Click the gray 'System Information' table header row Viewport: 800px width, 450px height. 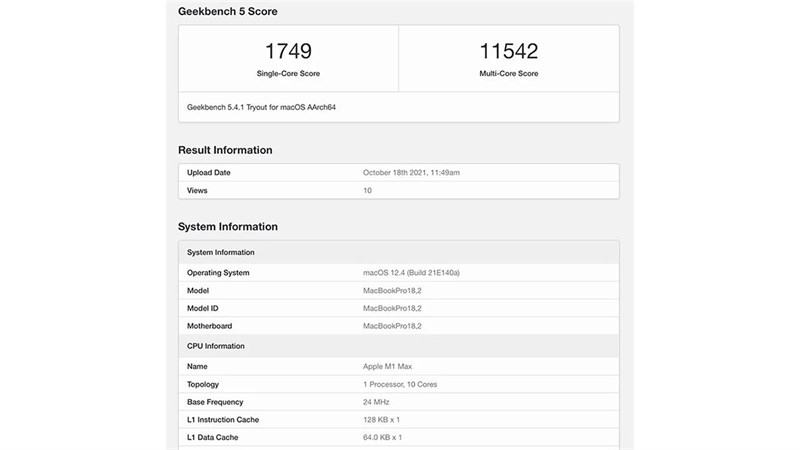pos(398,253)
